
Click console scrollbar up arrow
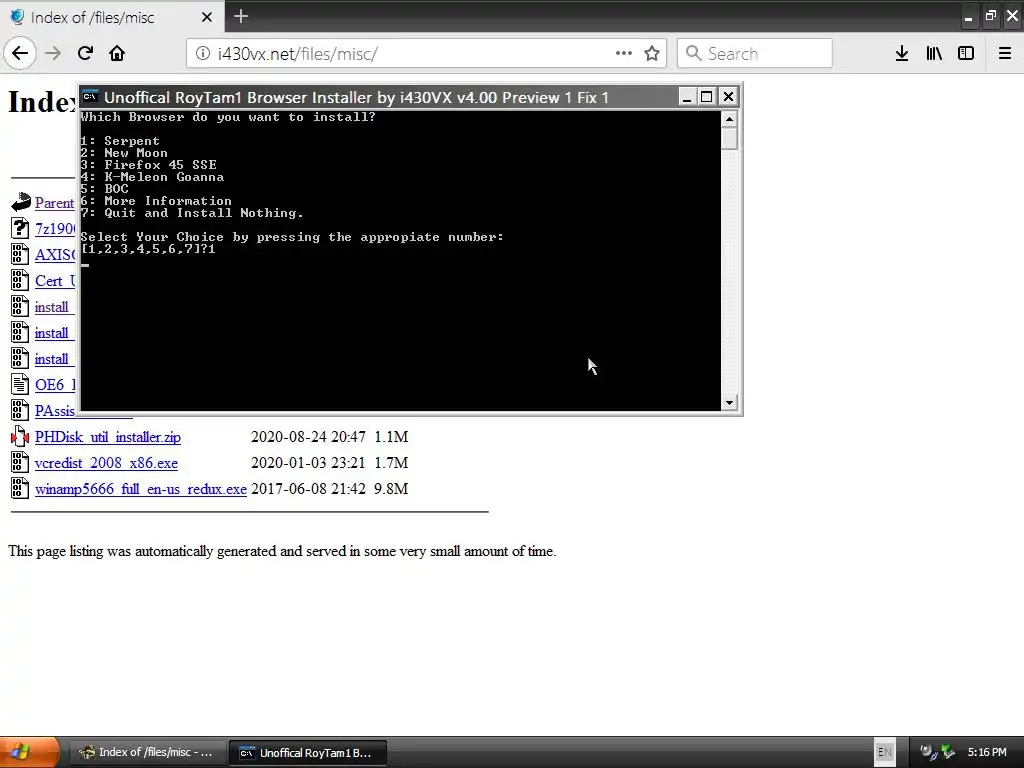[x=729, y=119]
